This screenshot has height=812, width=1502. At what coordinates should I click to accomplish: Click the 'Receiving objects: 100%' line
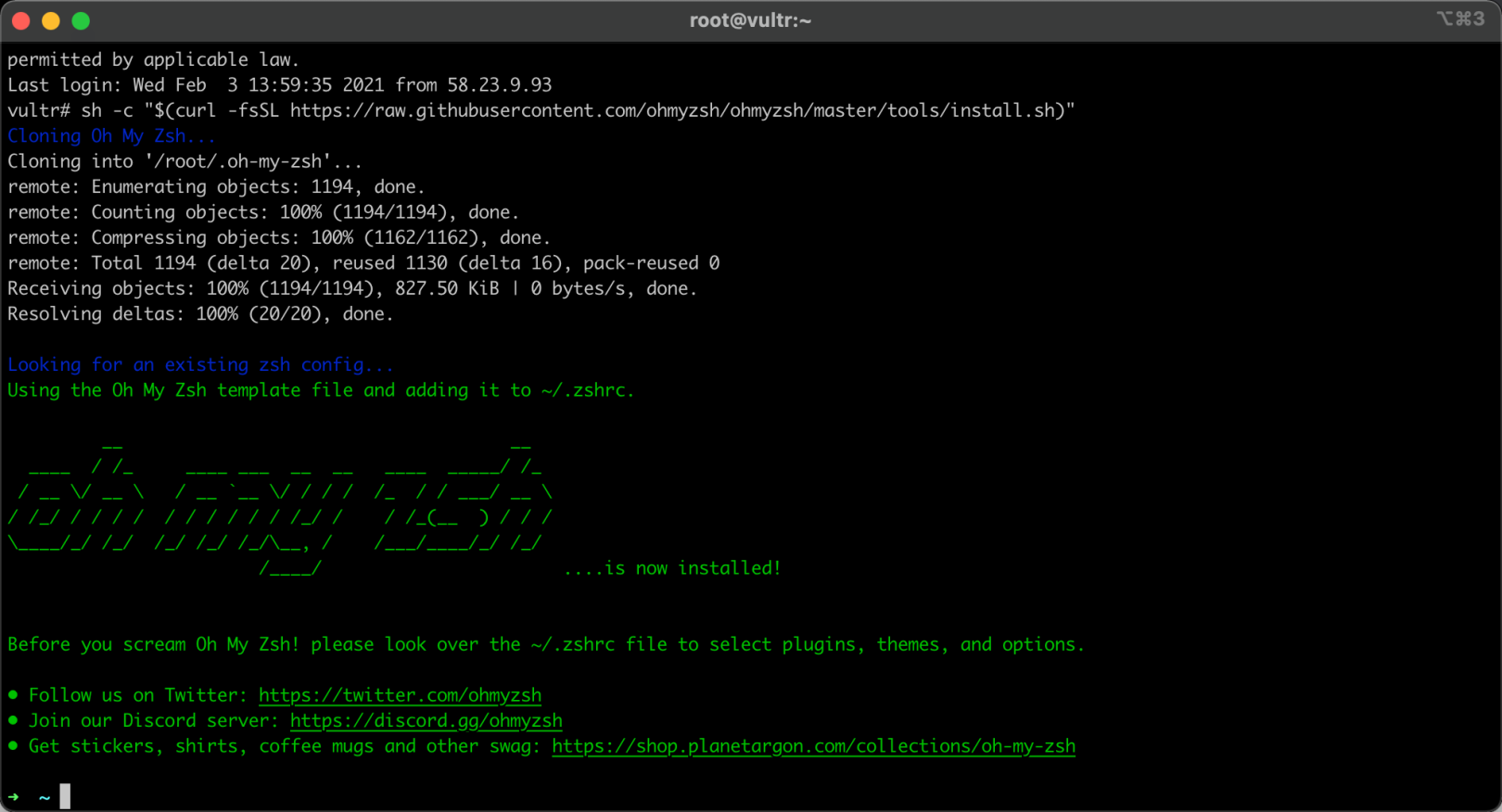pos(352,288)
